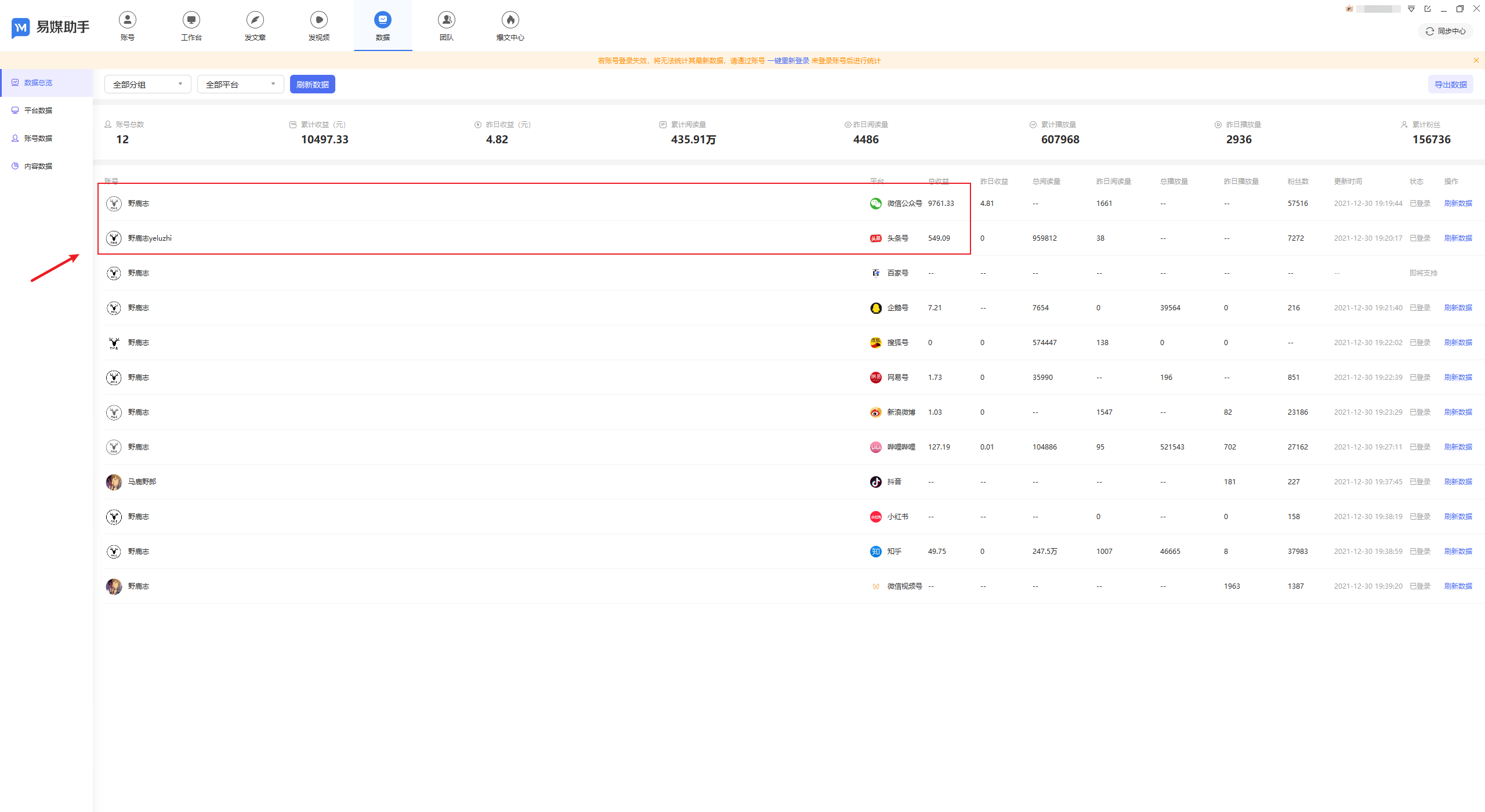Image resolution: width=1485 pixels, height=812 pixels.
Task: Switch to 内容数据 in the sidebar
Action: coord(38,166)
